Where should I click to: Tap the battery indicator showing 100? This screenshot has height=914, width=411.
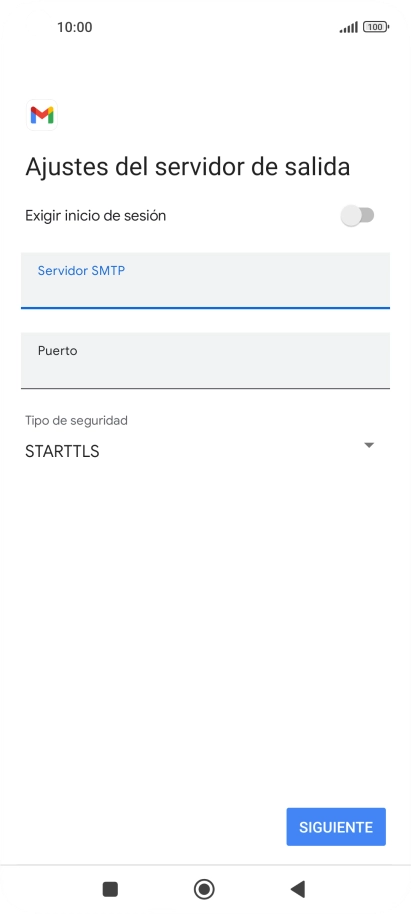(376, 27)
